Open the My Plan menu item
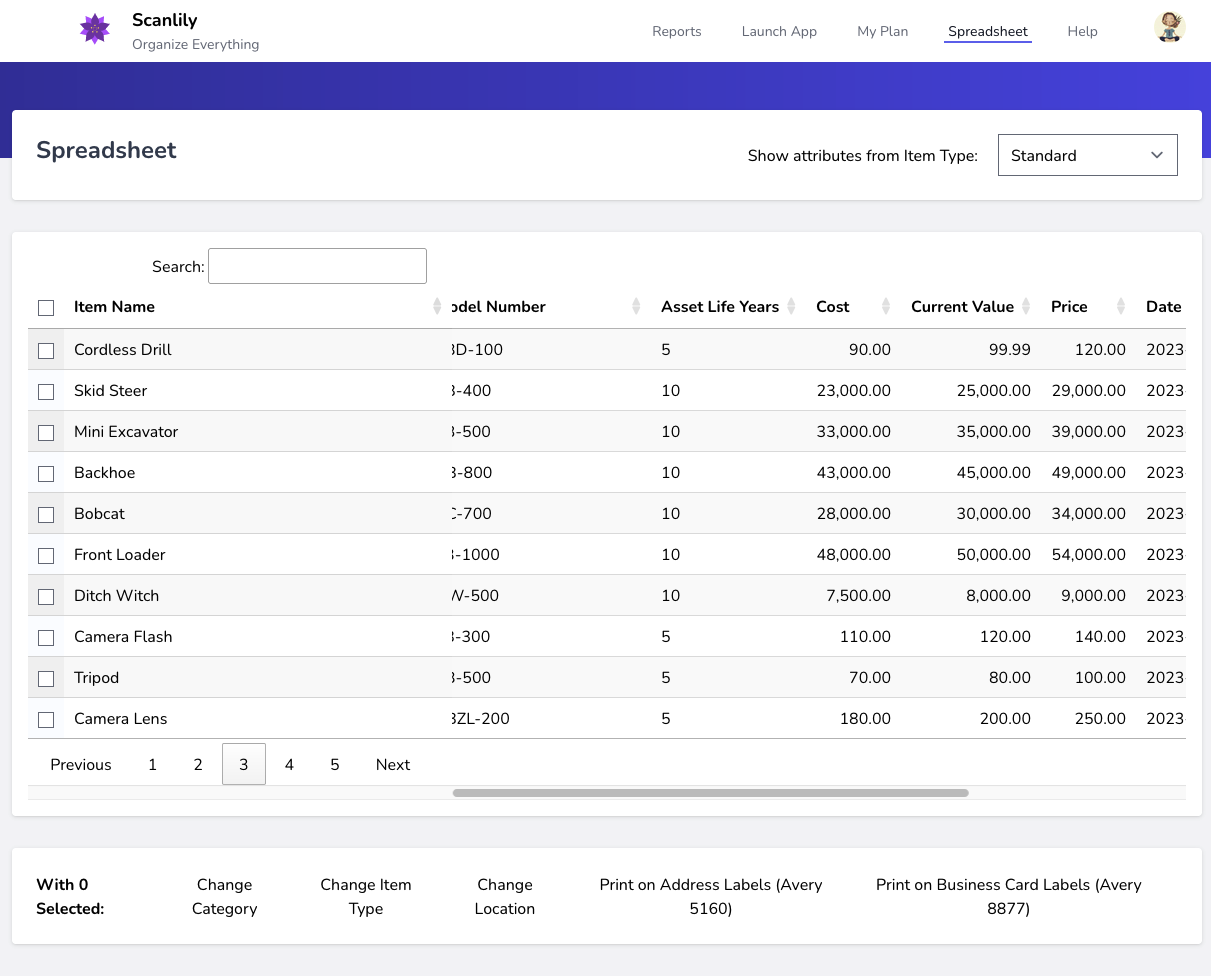1211x976 pixels. (x=882, y=31)
